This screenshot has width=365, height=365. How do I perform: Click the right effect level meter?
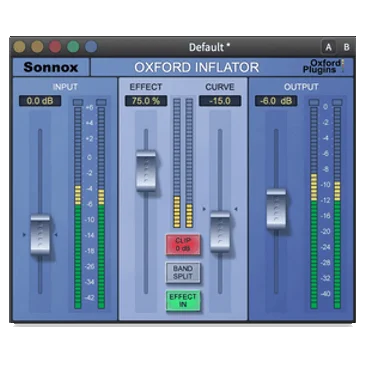point(189,163)
